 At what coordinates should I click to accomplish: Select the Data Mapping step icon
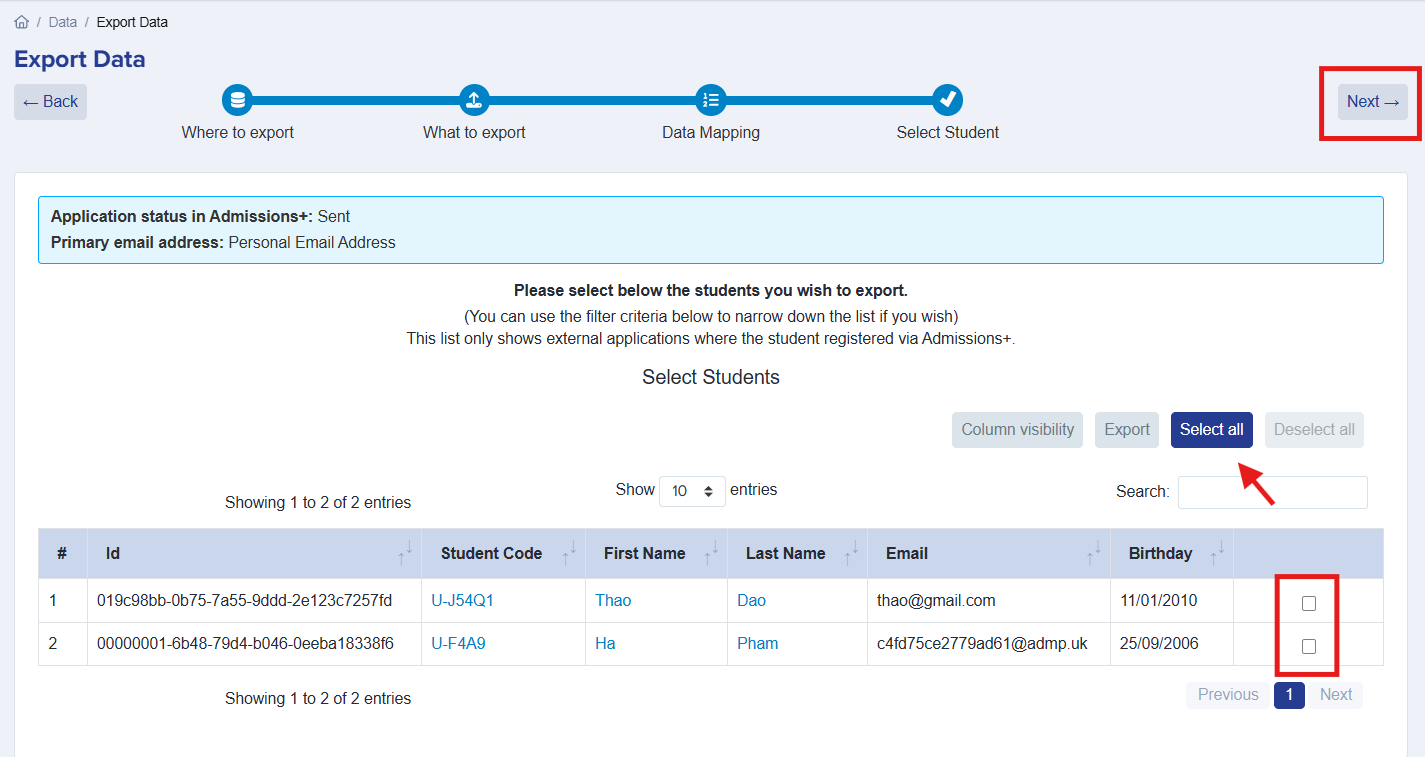point(711,100)
